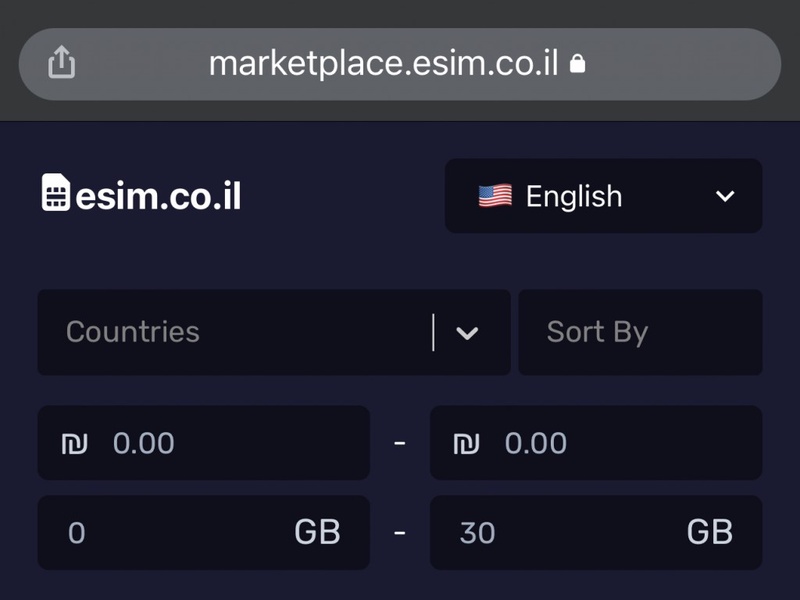
Task: Click the shekel symbol in minimum price box
Action: tap(74, 443)
